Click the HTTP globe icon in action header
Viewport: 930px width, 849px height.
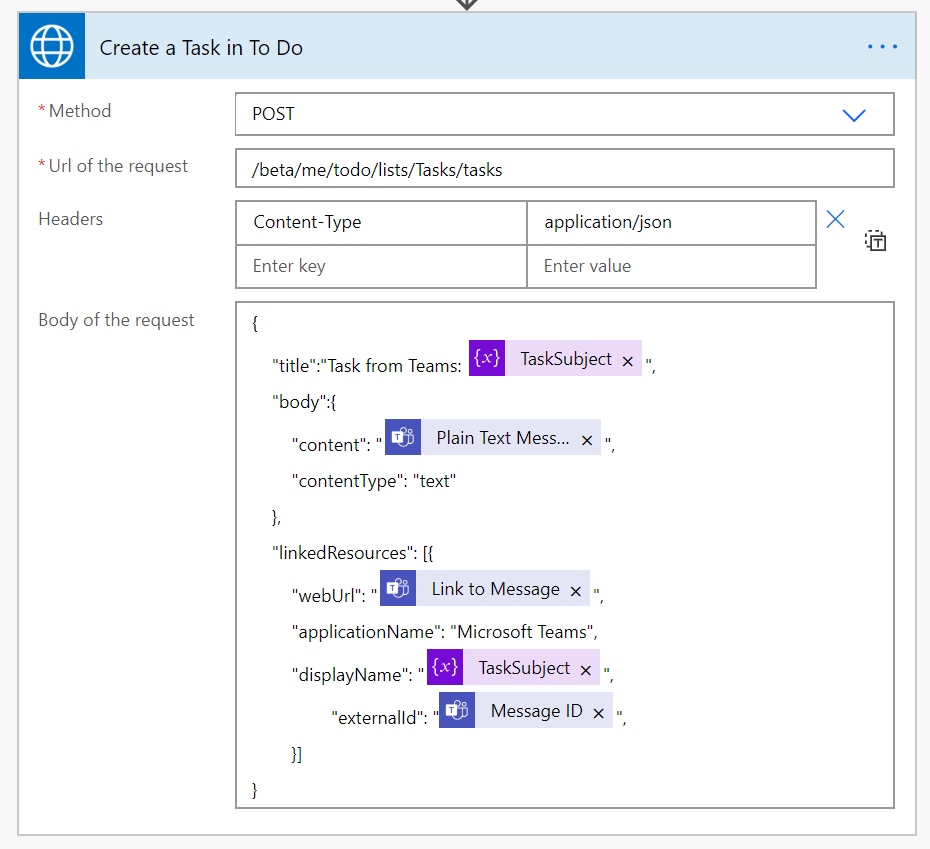[x=51, y=46]
